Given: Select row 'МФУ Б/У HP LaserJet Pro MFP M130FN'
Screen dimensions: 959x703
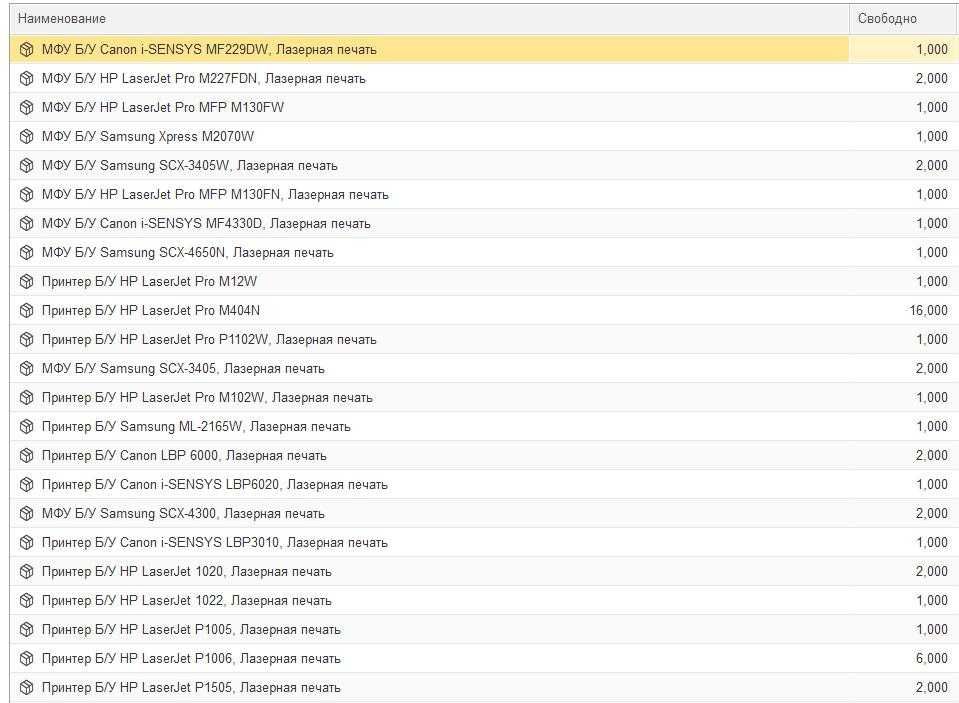Looking at the screenshot, I should [x=484, y=195].
